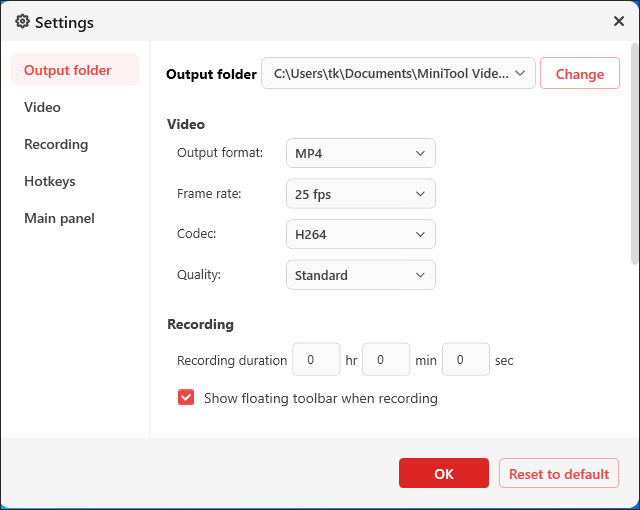
Task: Click the recording duration seconds field
Action: click(465, 359)
